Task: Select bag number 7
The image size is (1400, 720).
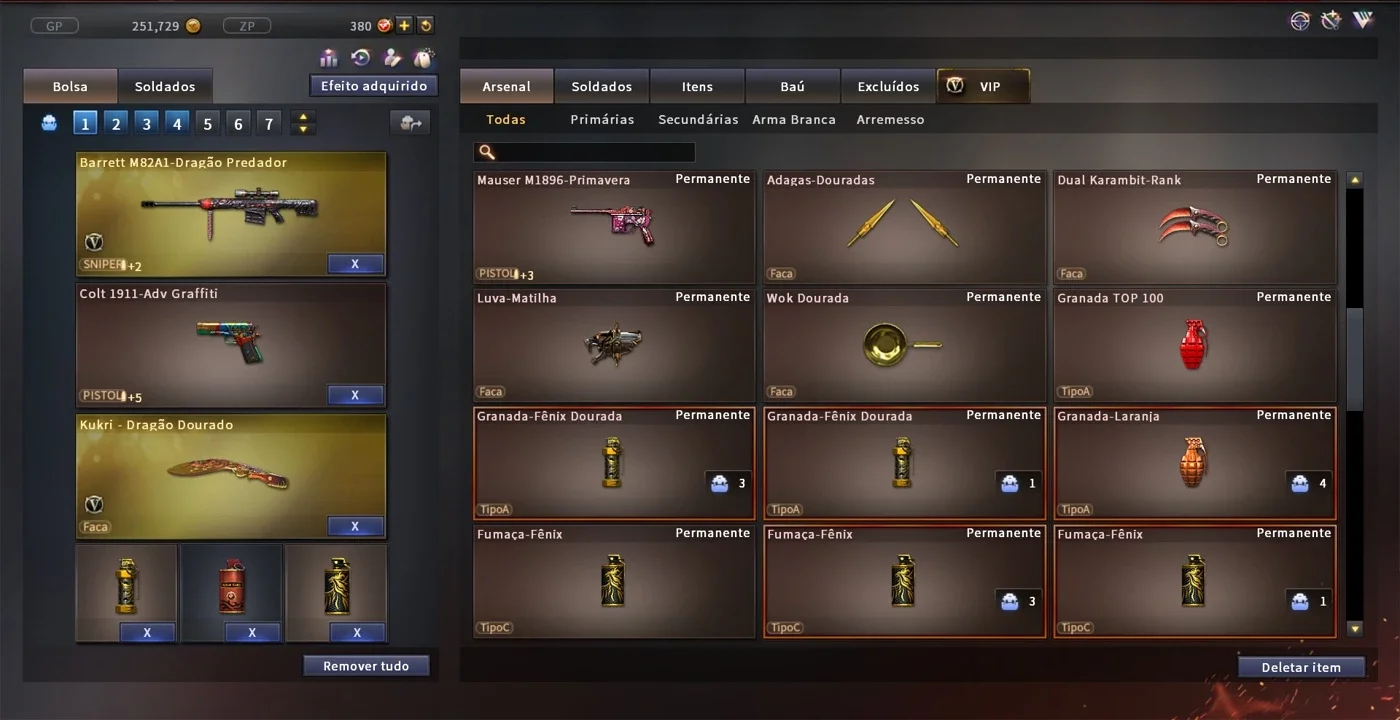Action: pos(268,123)
